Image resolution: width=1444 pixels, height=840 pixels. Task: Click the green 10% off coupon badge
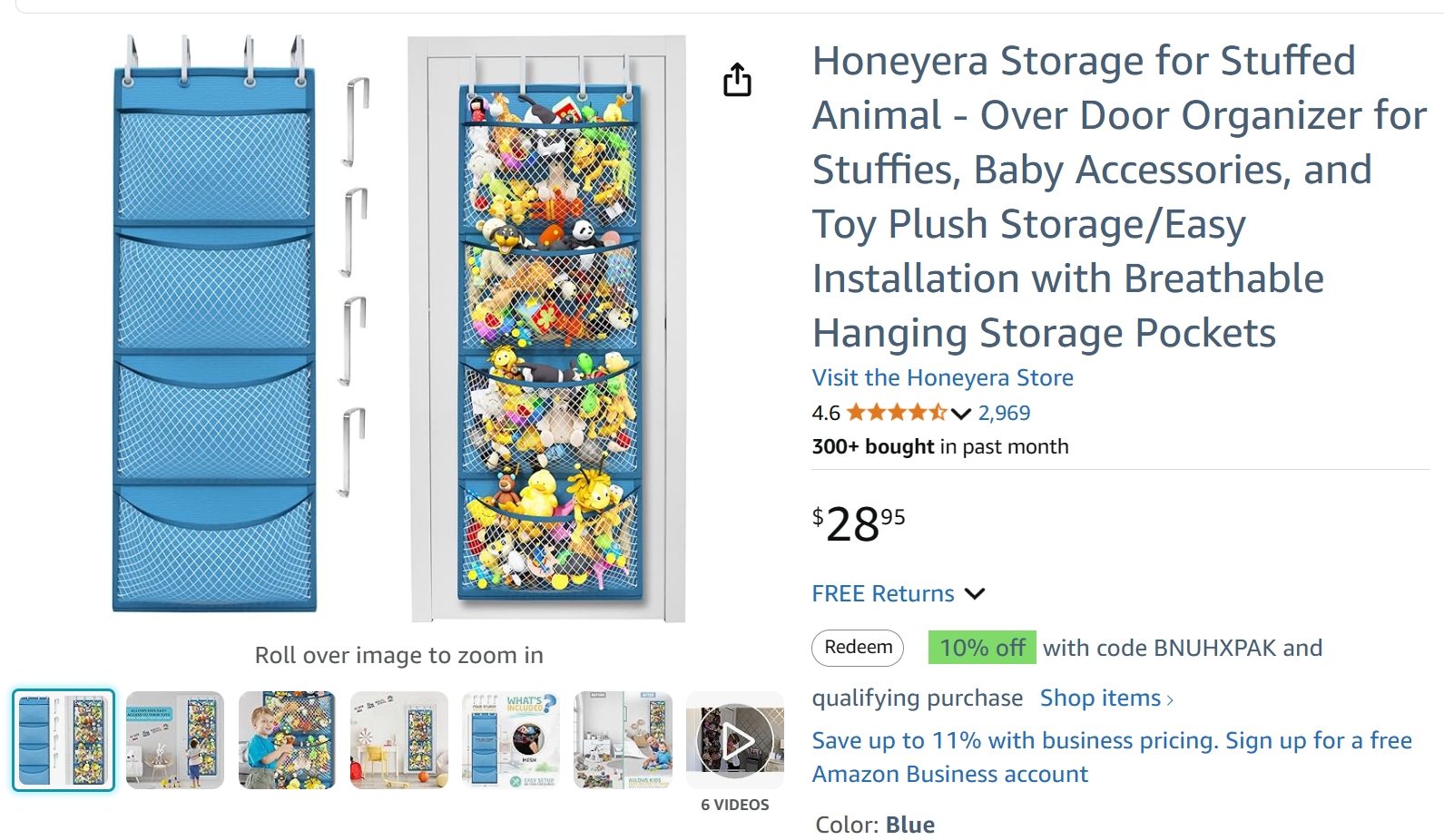[x=981, y=648]
